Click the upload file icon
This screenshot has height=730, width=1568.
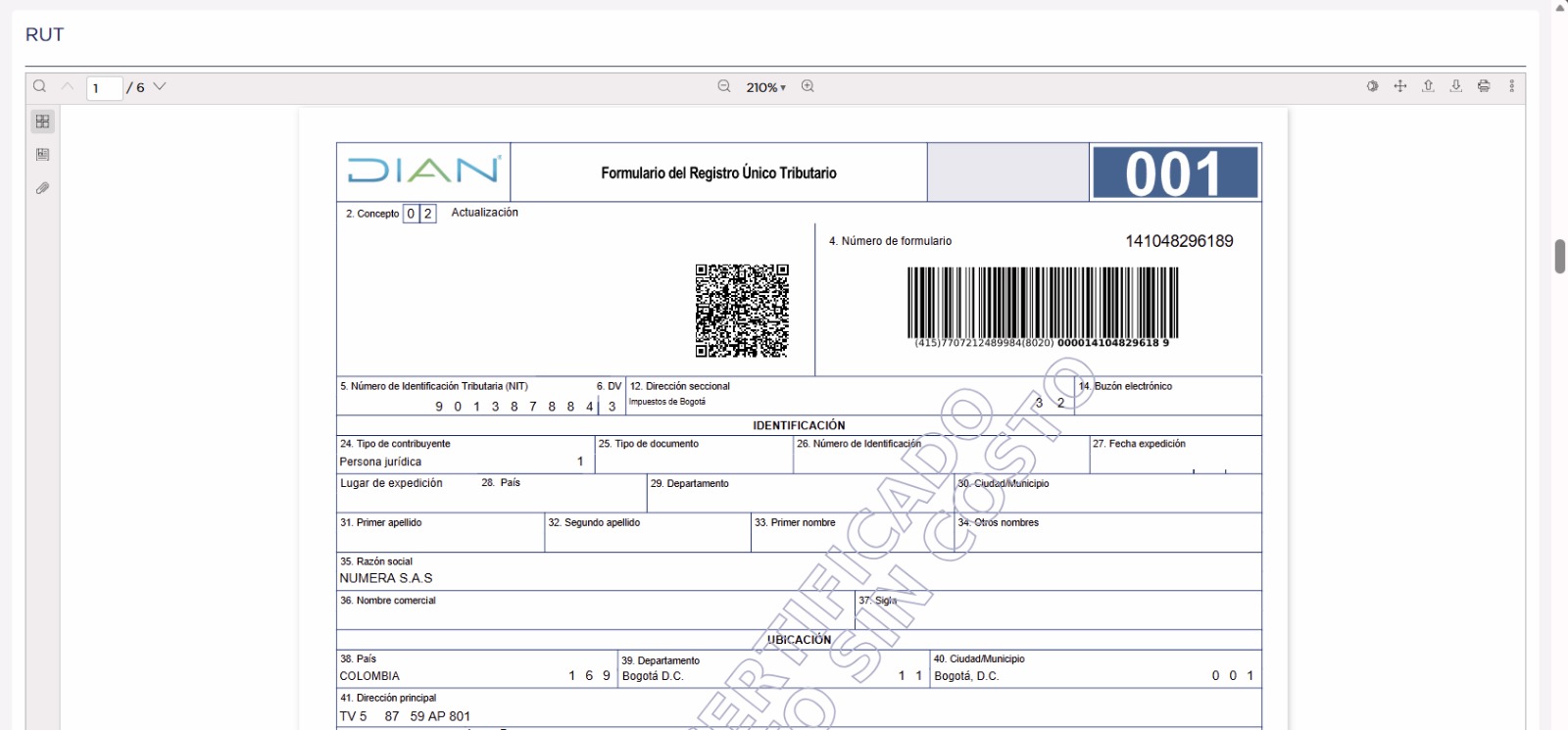click(x=1428, y=86)
